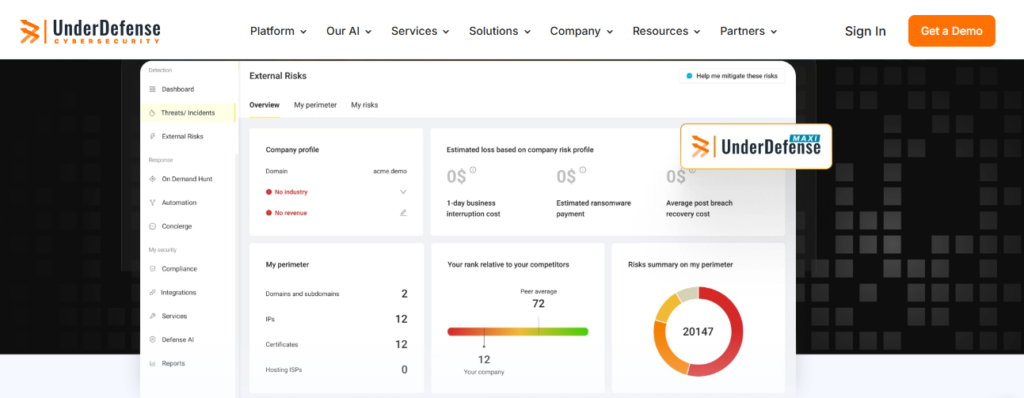Viewport: 1024px width, 398px height.
Task: Click the UnderDefense logo in header
Action: (x=90, y=31)
